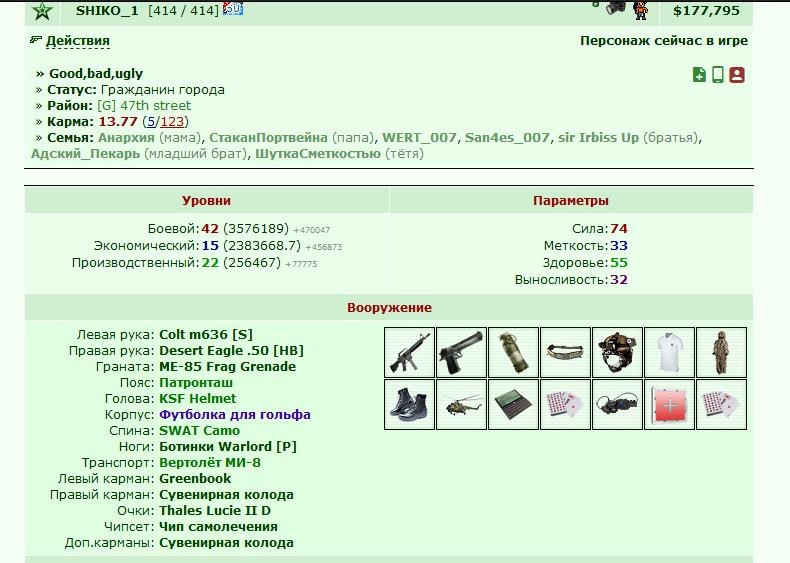Click the economic level value 15
The width and height of the screenshot is (790, 563).
click(210, 246)
